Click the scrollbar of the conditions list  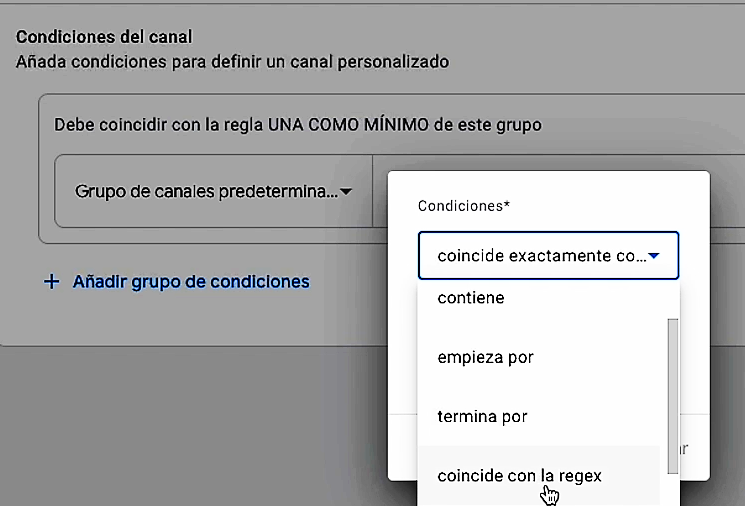coord(673,390)
